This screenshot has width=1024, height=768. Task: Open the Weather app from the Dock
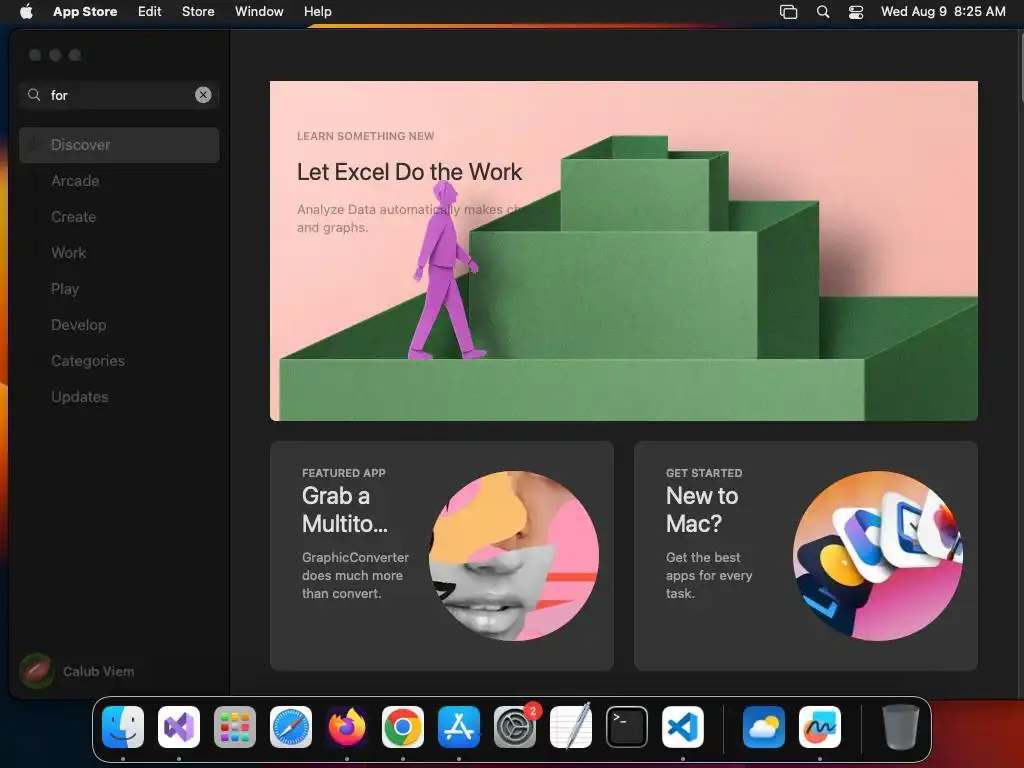(x=763, y=727)
